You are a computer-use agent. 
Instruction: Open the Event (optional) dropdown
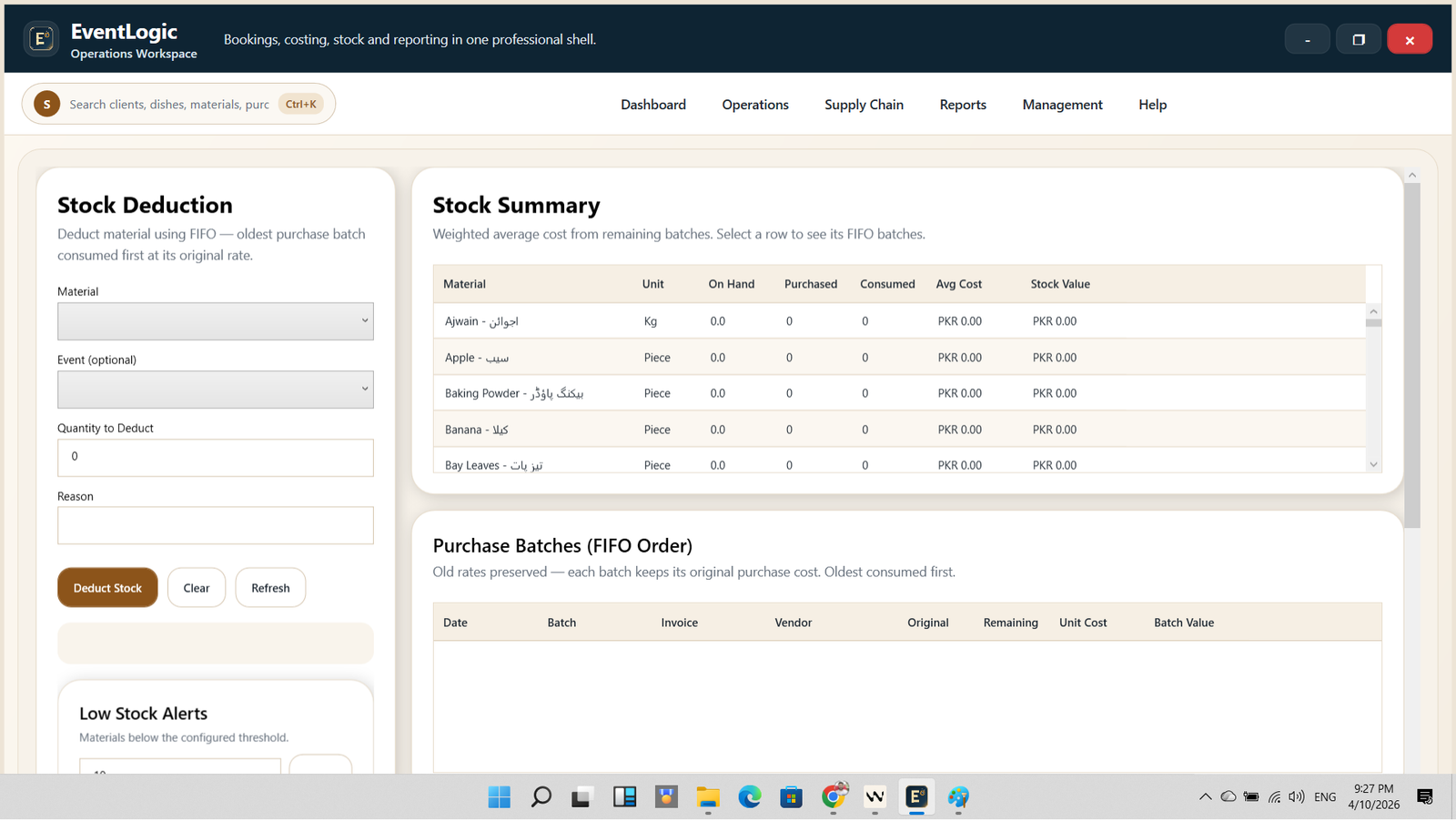click(215, 389)
